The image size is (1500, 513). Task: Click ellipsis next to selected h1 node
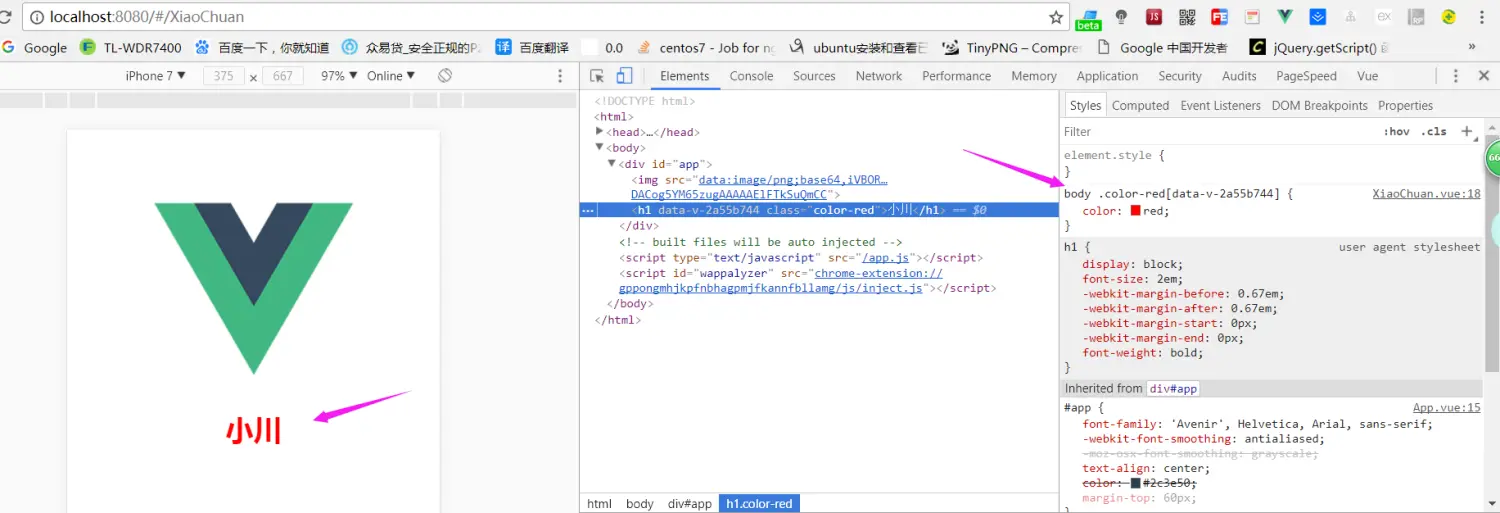pos(588,211)
